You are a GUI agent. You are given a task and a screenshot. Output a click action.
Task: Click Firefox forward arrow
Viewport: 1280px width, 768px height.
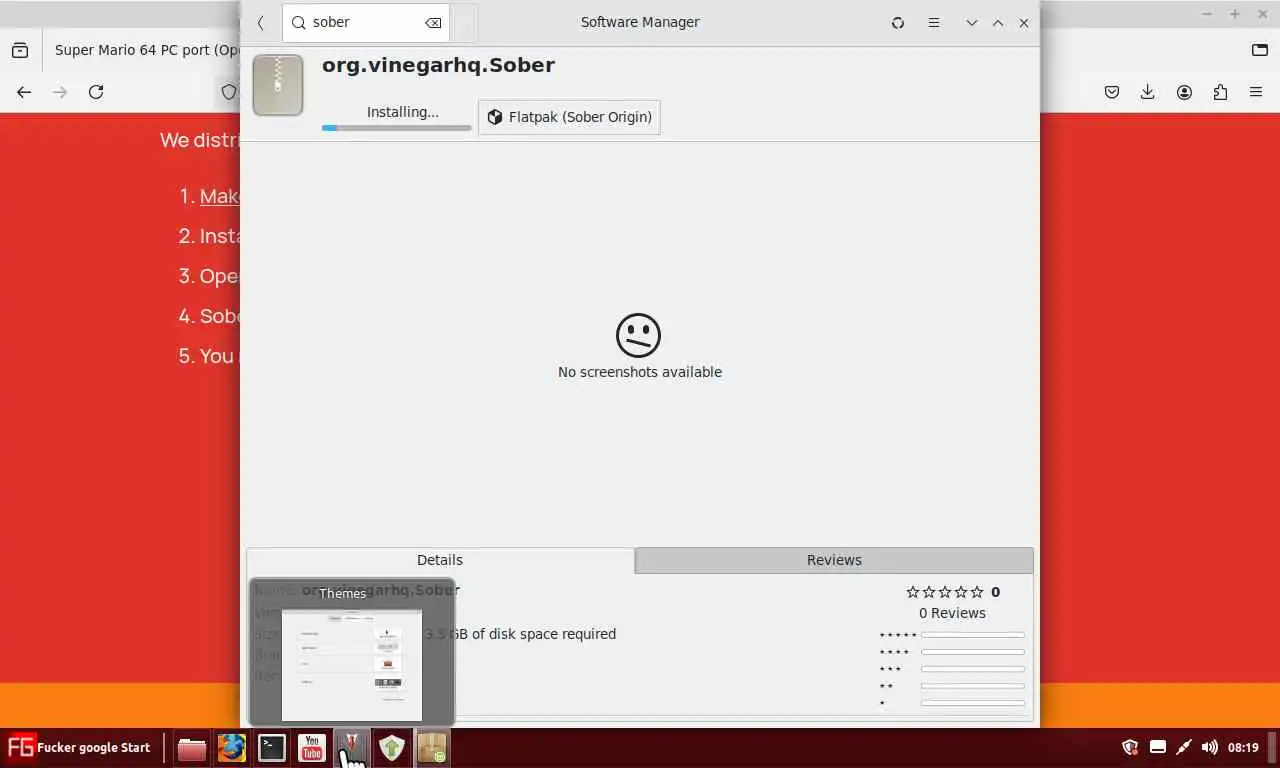(60, 92)
